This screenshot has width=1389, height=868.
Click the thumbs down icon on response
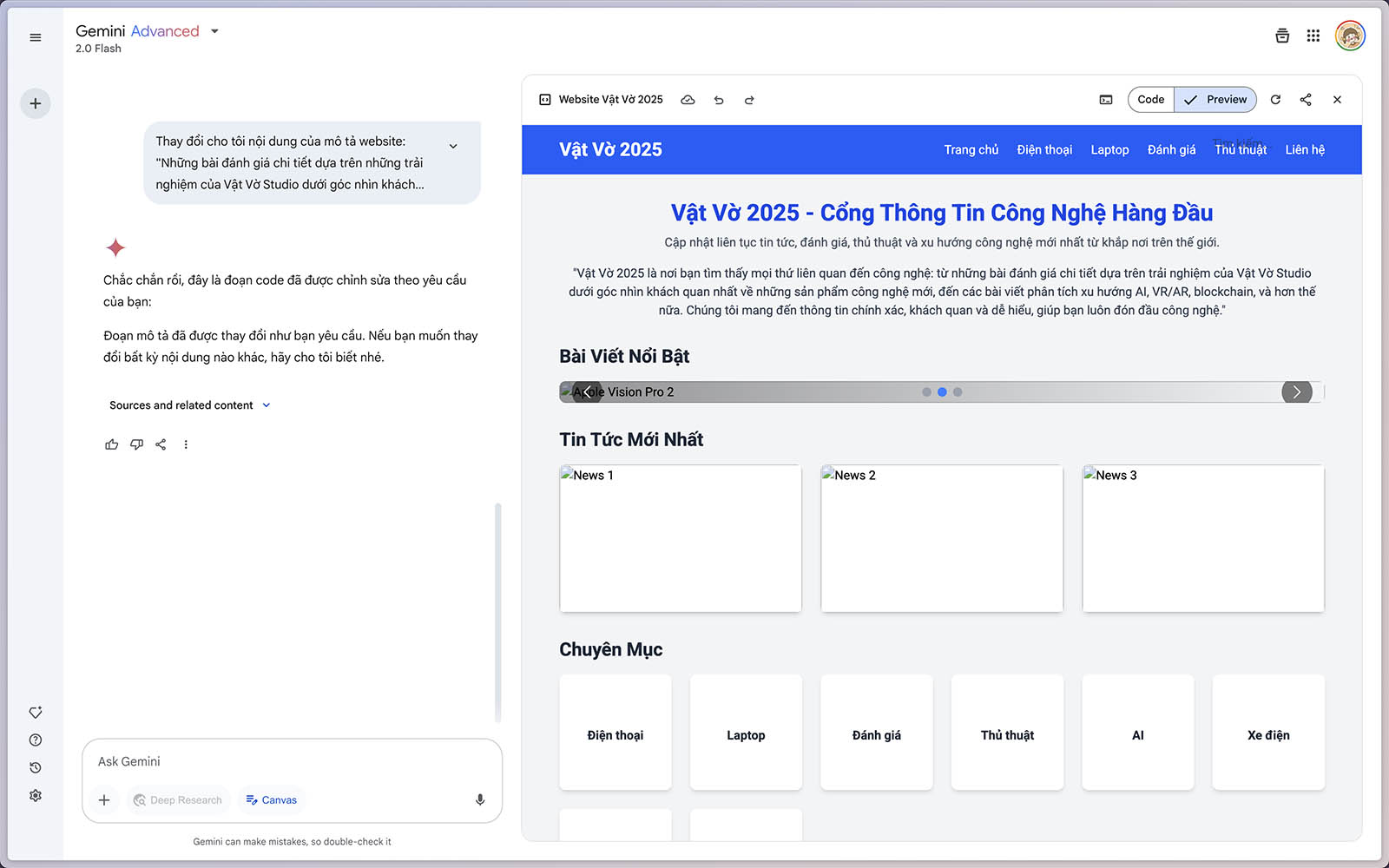(x=136, y=444)
